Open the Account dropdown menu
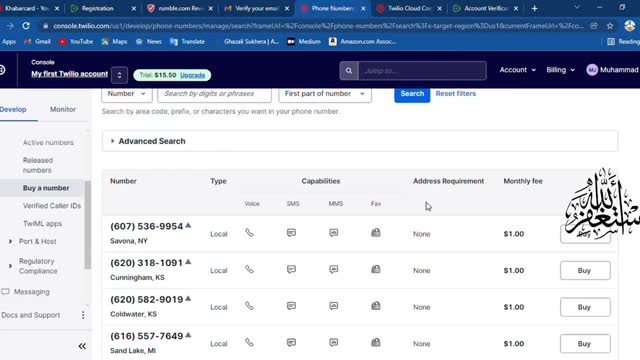This screenshot has width=640, height=360. [518, 70]
